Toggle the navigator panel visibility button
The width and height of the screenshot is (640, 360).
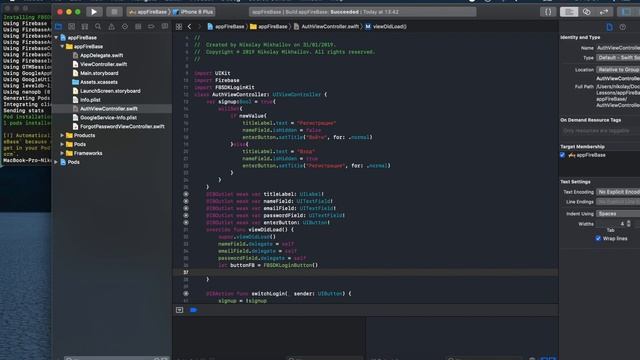[x=627, y=12]
